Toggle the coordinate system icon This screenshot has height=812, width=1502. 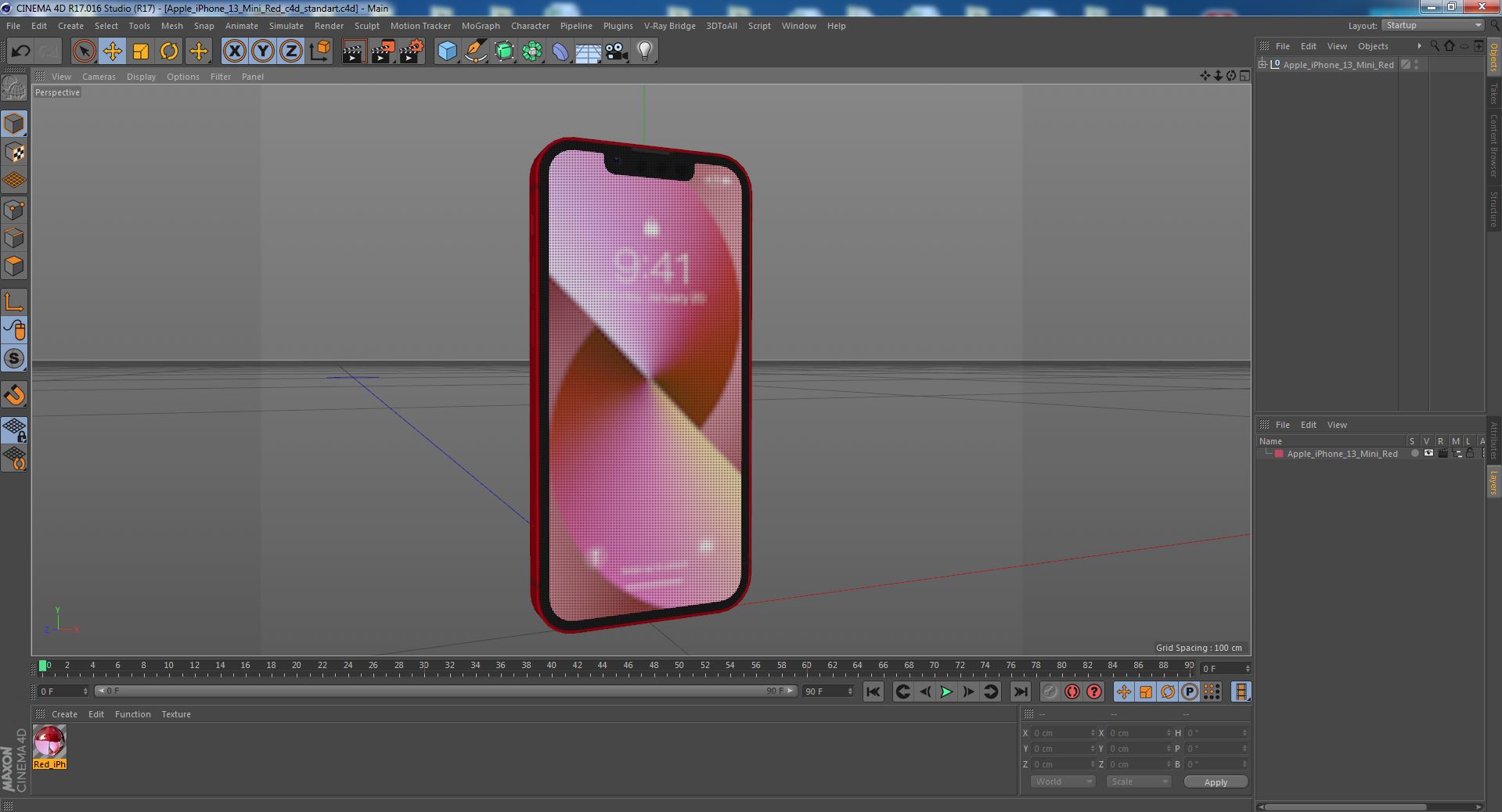click(319, 52)
